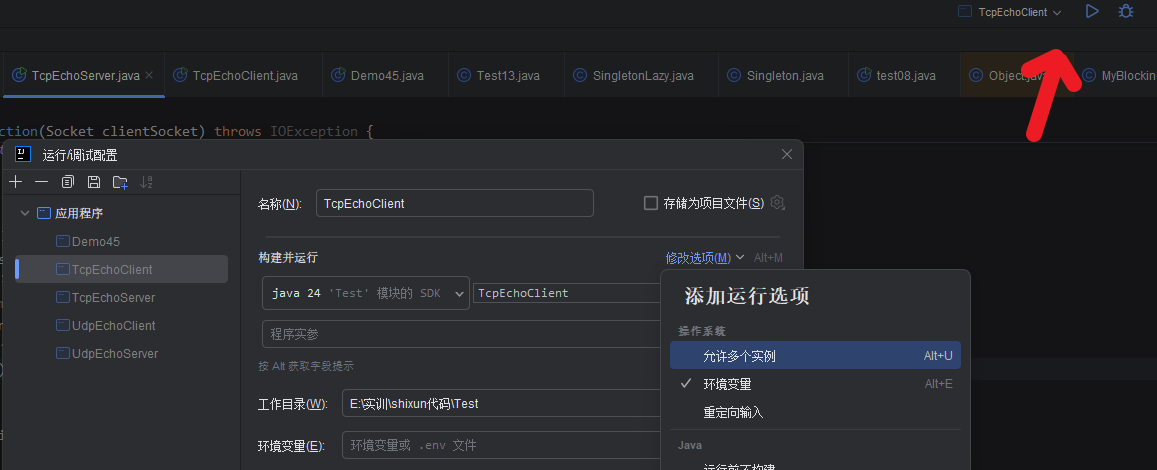Click the main class TcpEchoClient field
Image resolution: width=1157 pixels, height=470 pixels.
point(567,293)
